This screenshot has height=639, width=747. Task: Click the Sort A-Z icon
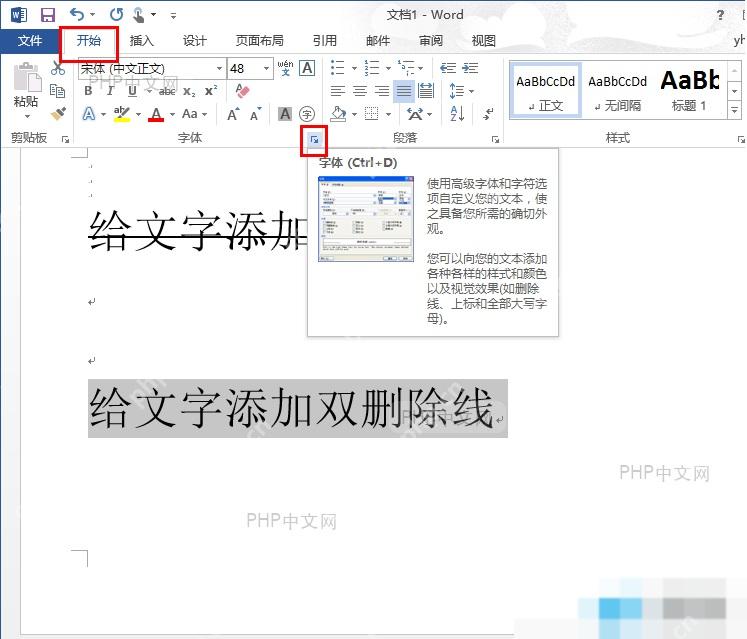[457, 114]
